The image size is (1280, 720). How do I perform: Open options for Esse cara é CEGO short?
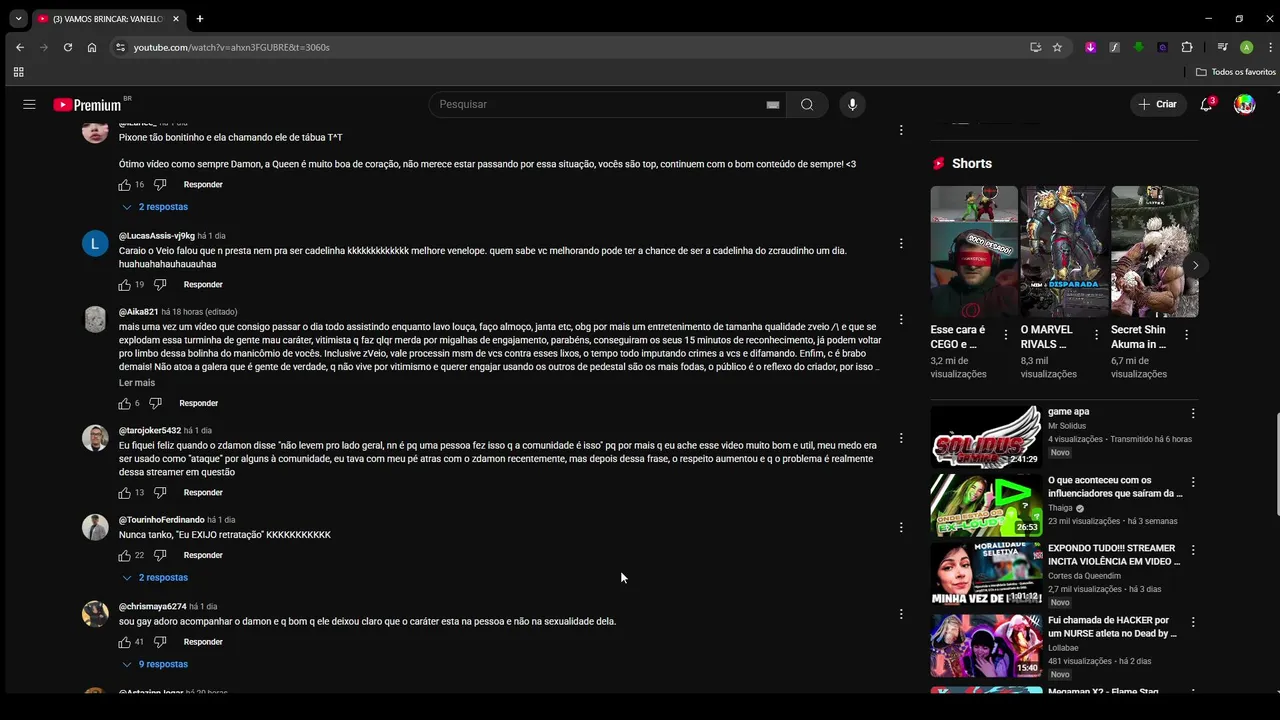(x=1006, y=335)
